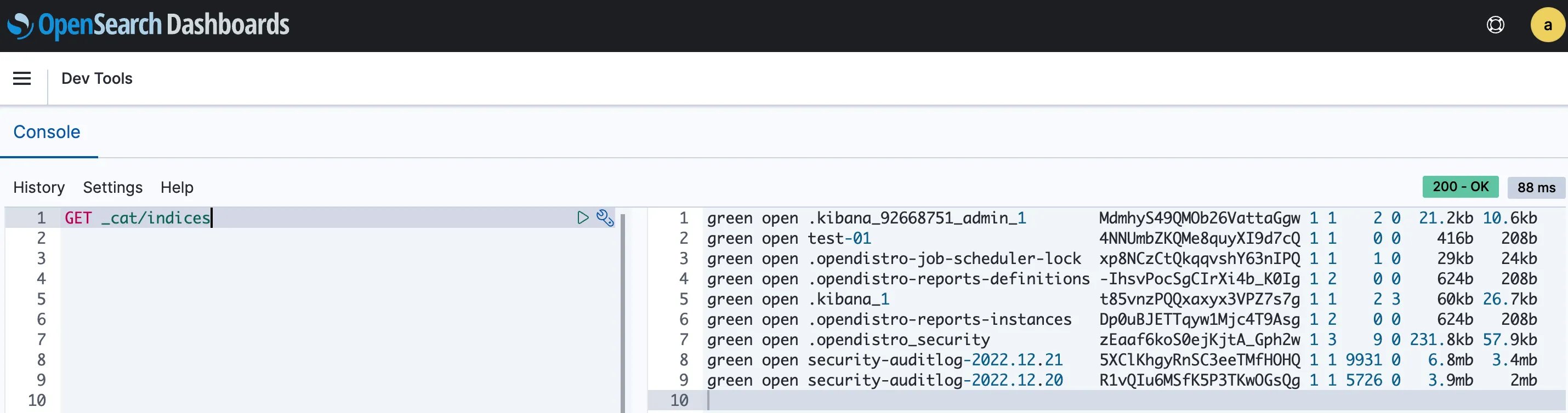The width and height of the screenshot is (1568, 413).
Task: Click the security-auditlog-2022.12.21 output row
Action: pos(934,360)
